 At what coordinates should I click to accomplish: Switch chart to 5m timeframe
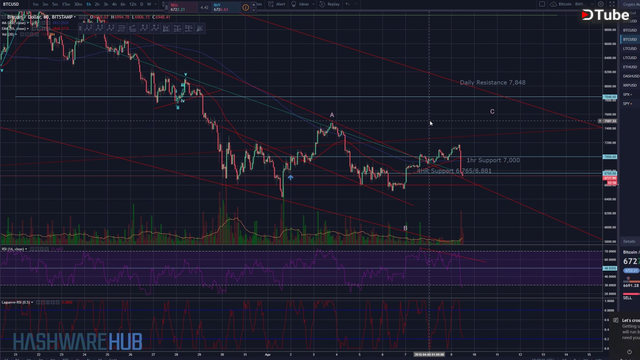pyautogui.click(x=55, y=4)
